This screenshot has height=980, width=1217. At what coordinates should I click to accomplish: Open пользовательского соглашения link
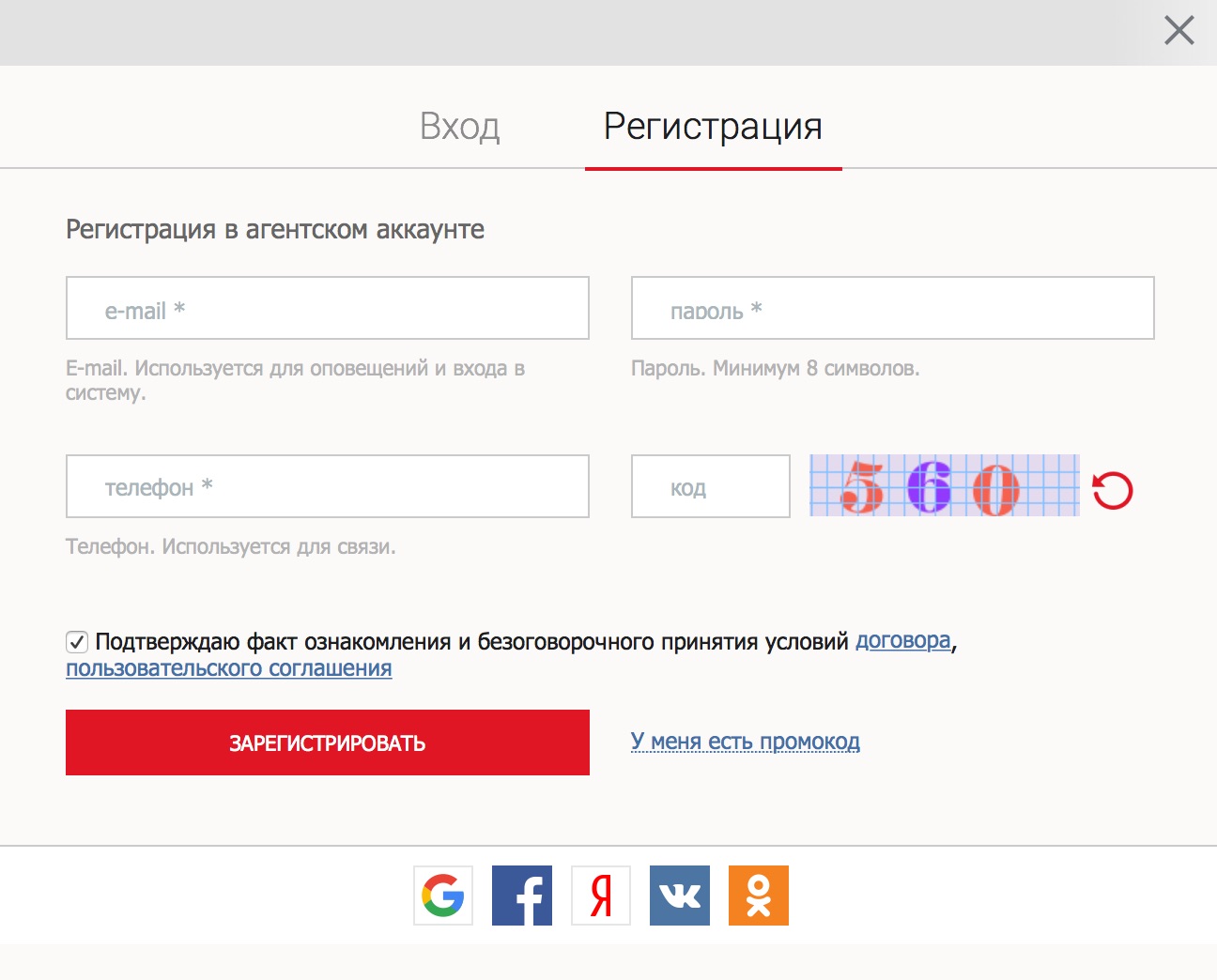(x=229, y=668)
